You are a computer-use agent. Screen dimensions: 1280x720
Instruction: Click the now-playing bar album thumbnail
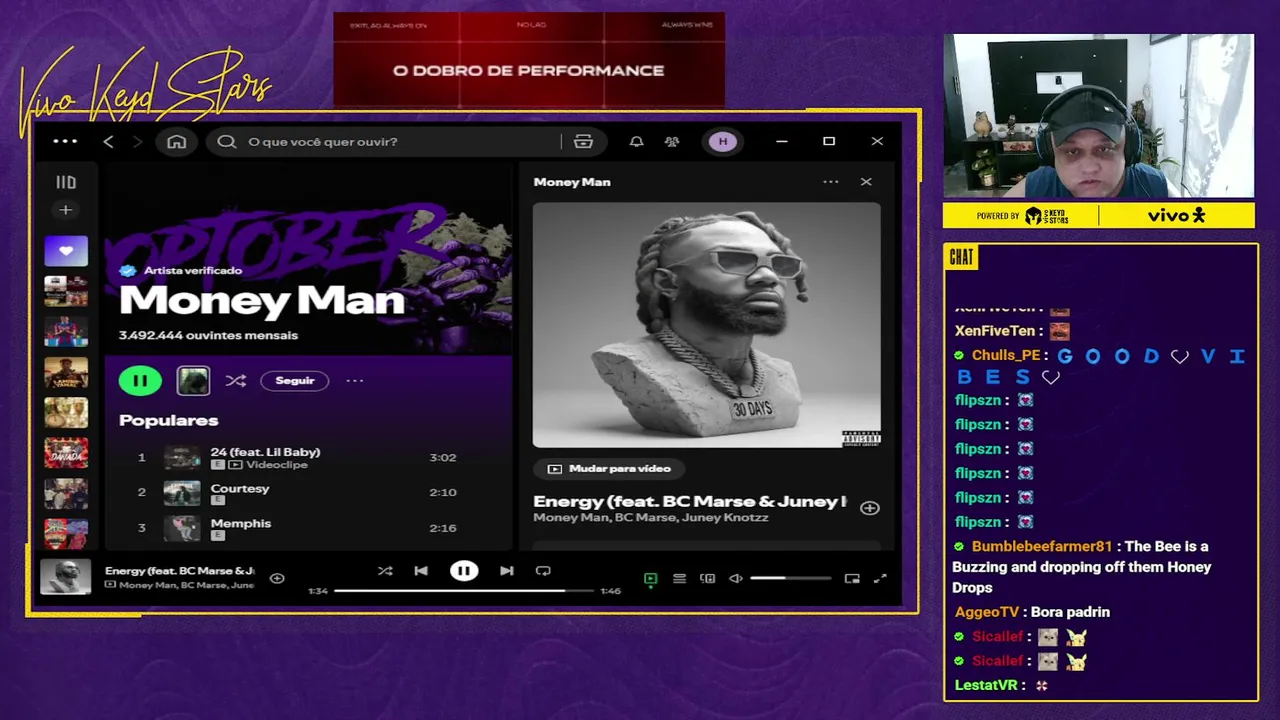(66, 577)
